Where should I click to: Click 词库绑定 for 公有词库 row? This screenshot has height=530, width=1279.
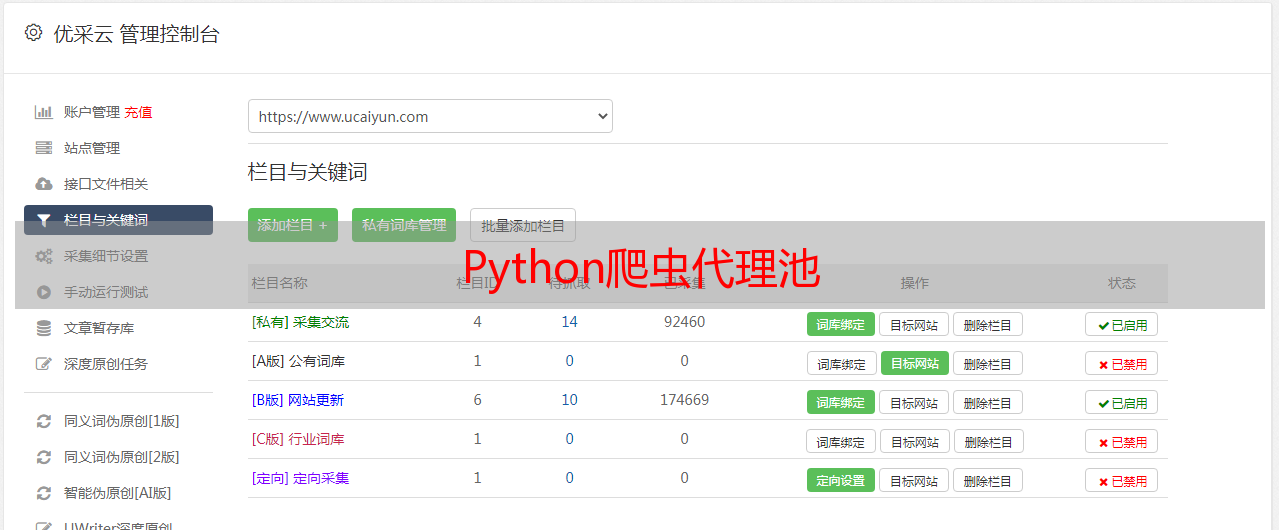[x=841, y=363]
